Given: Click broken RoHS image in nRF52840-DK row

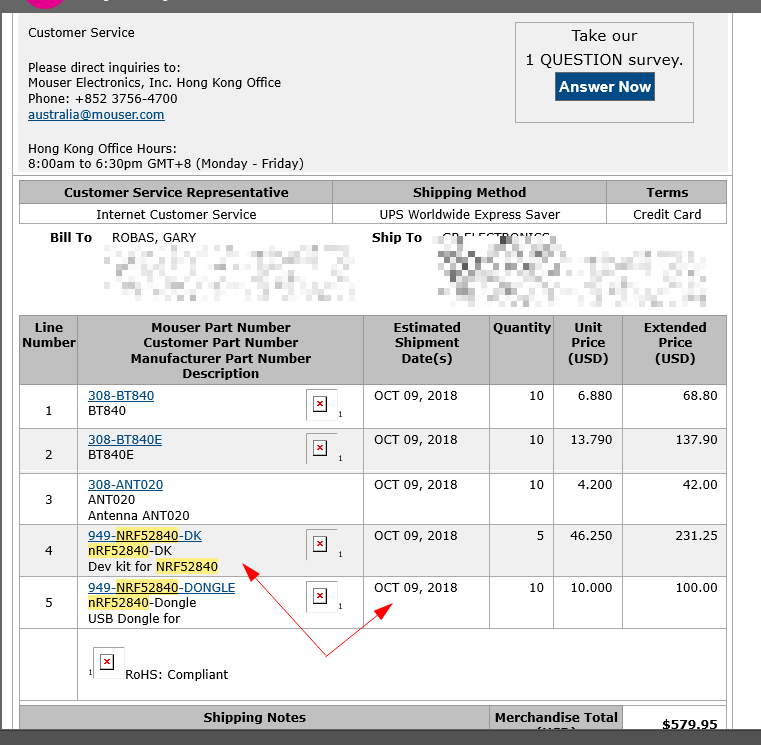Looking at the screenshot, I should click(x=320, y=544).
